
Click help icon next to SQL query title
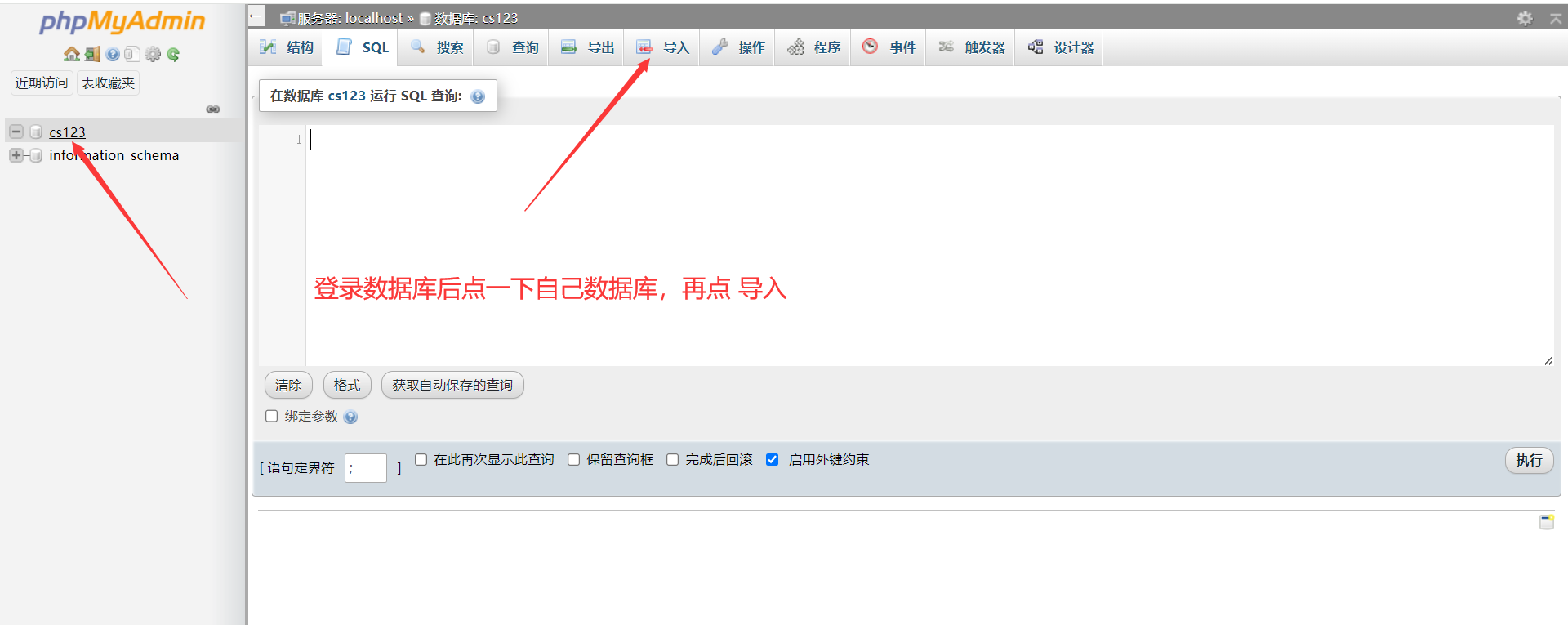478,96
